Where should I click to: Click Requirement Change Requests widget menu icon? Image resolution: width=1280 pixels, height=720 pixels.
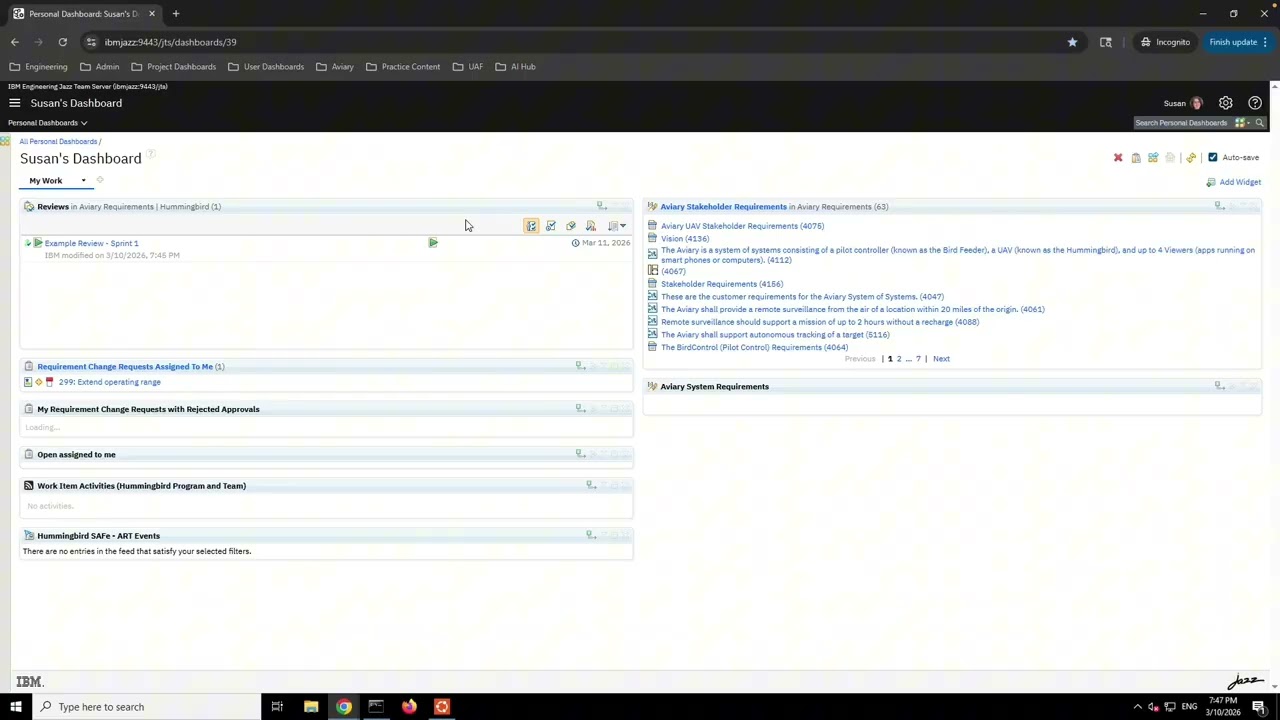pos(580,366)
